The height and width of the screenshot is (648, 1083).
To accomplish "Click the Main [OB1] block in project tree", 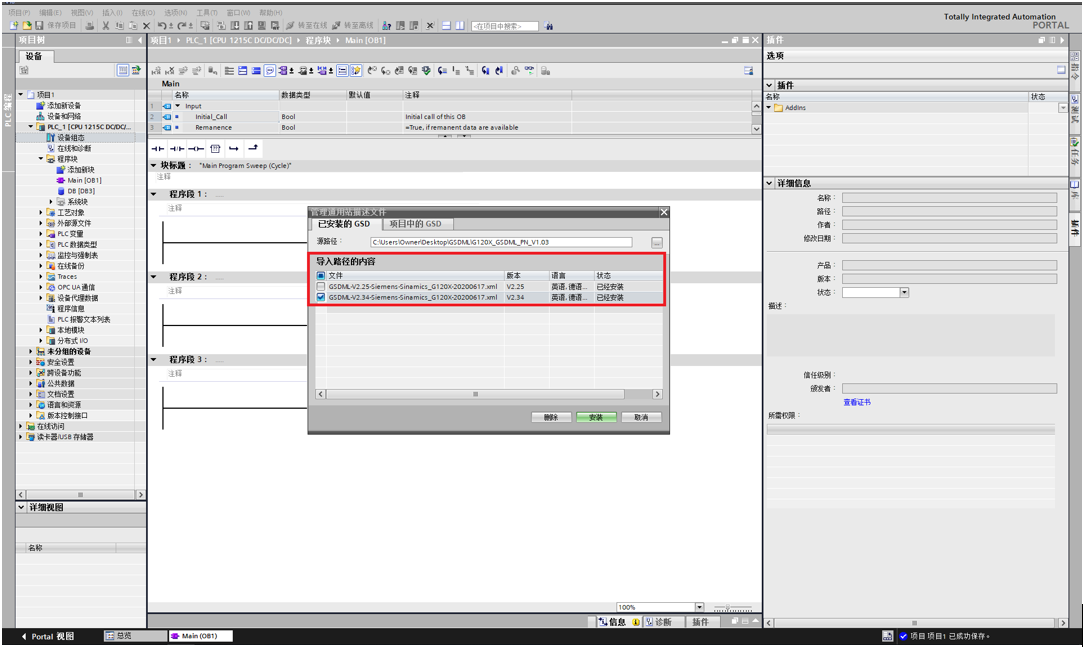I will (84, 180).
